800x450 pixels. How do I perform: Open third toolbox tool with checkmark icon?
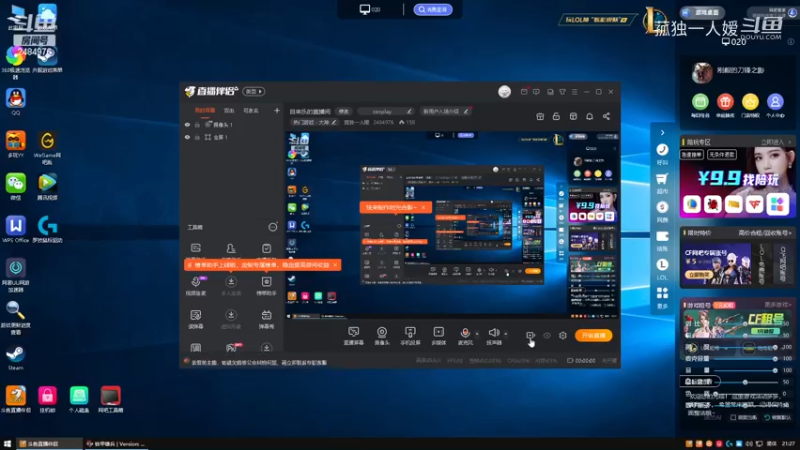pos(266,249)
